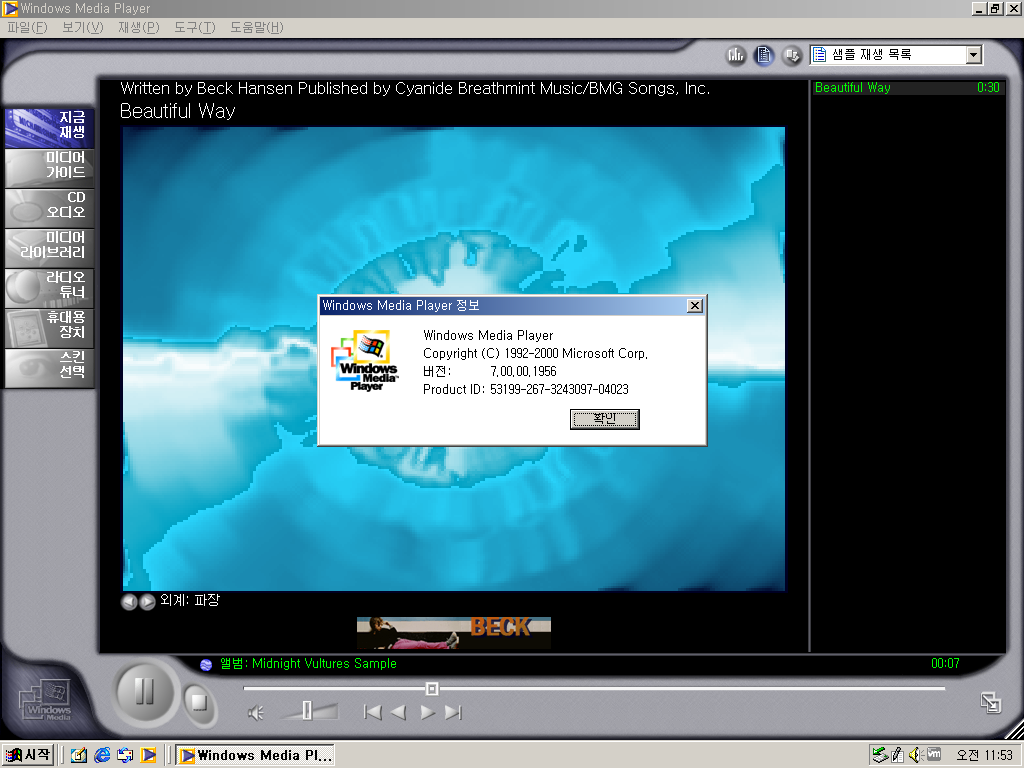Open the 보기(V) menu

[x=82, y=27]
